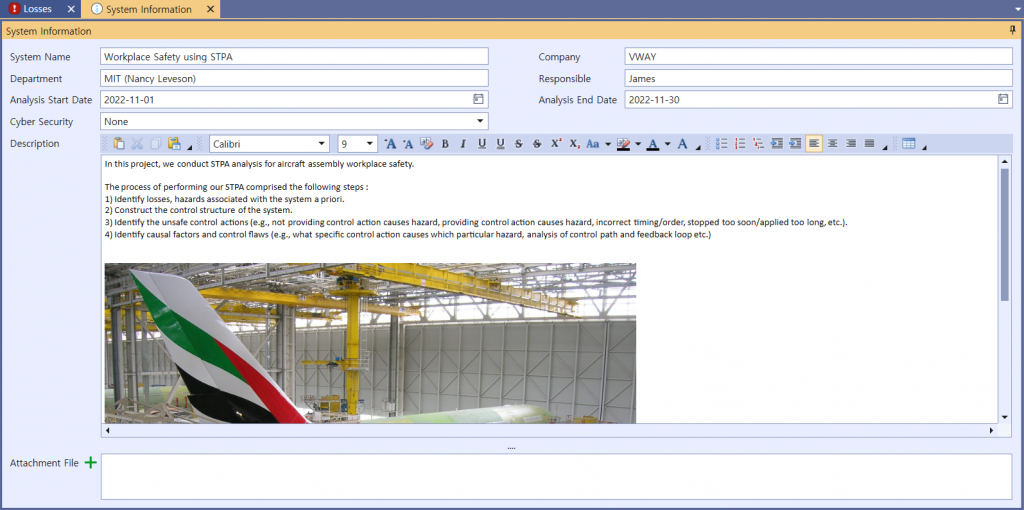This screenshot has width=1024, height=510.
Task: Expand paragraph toolbar options arrow
Action: (885, 147)
